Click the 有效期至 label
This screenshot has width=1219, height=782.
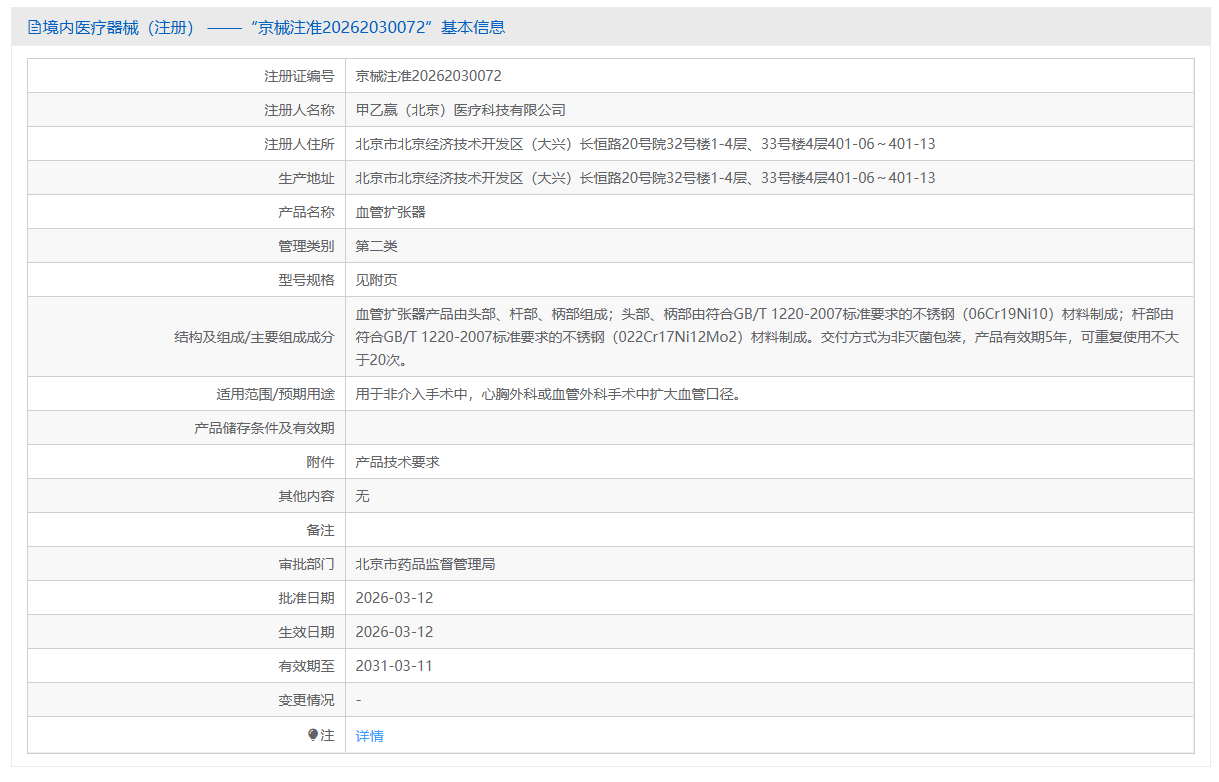[x=306, y=666]
